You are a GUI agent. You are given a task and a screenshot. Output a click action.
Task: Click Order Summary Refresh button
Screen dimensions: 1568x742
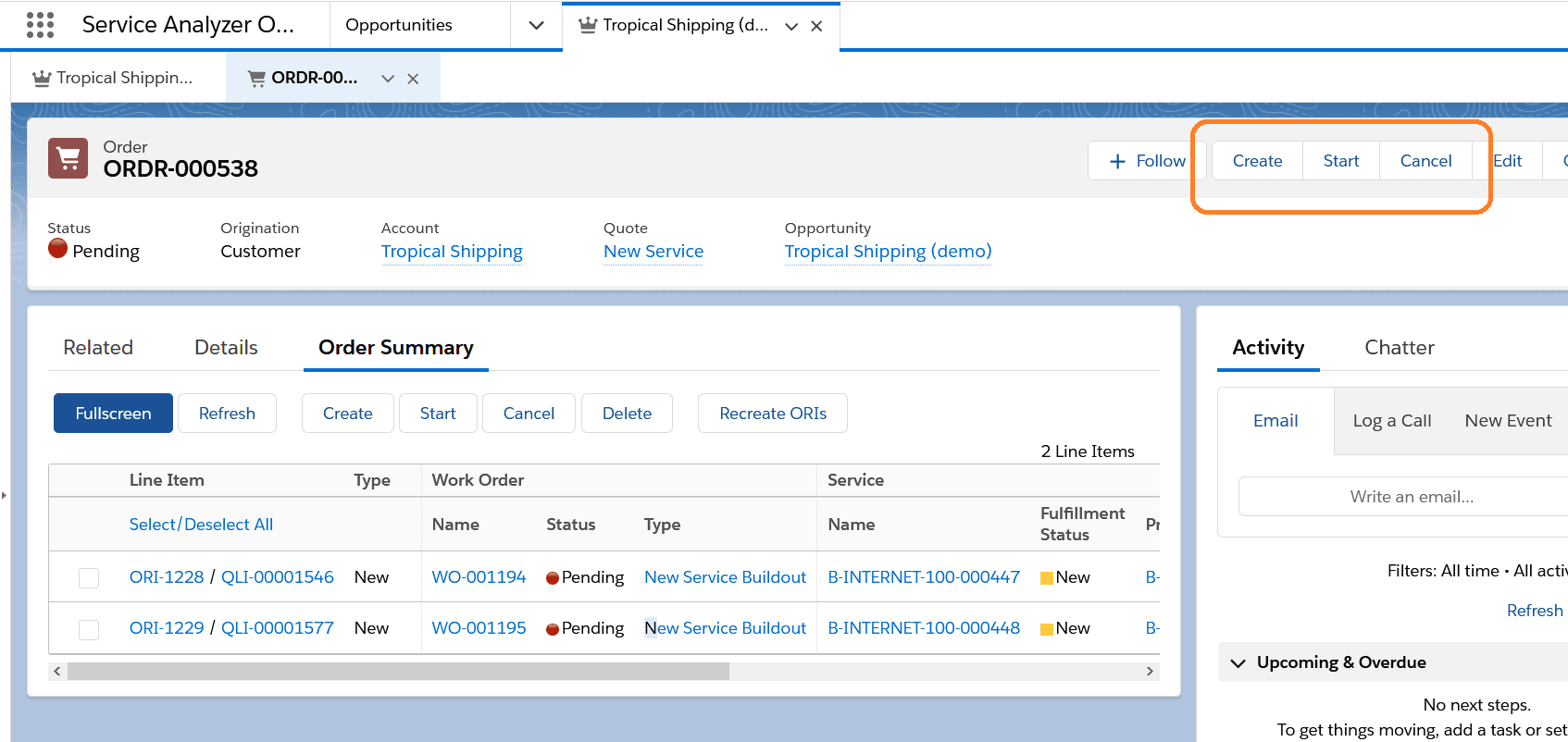click(227, 414)
